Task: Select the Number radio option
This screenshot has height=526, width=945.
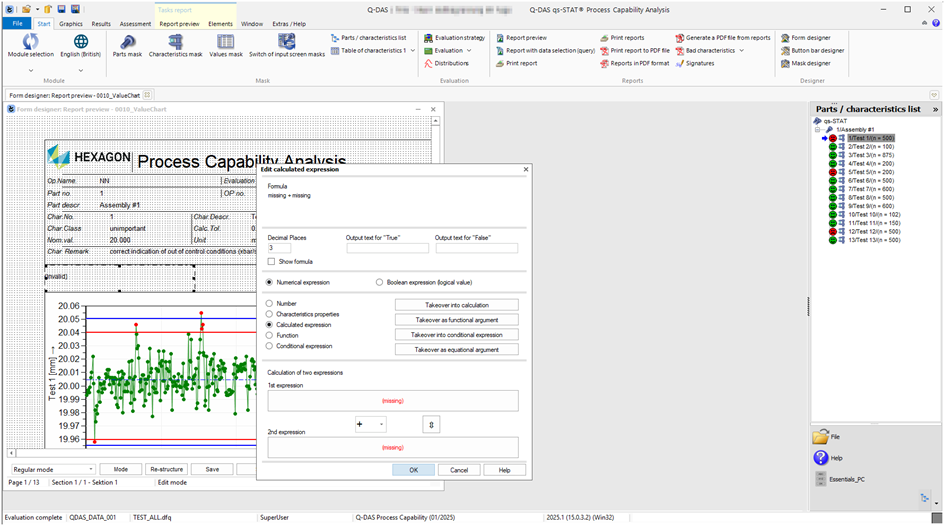Action: (x=269, y=304)
